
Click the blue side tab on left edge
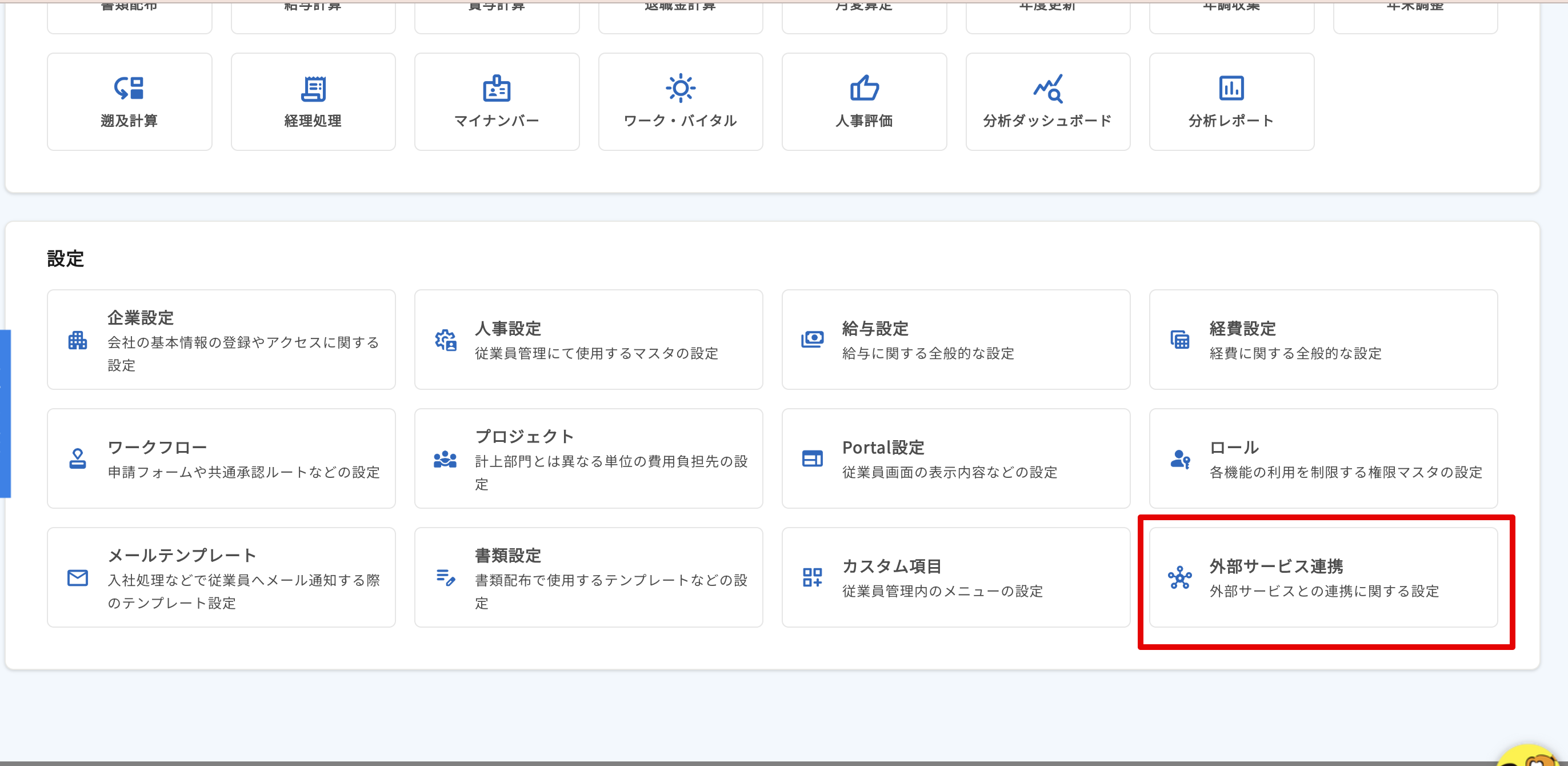pos(5,414)
